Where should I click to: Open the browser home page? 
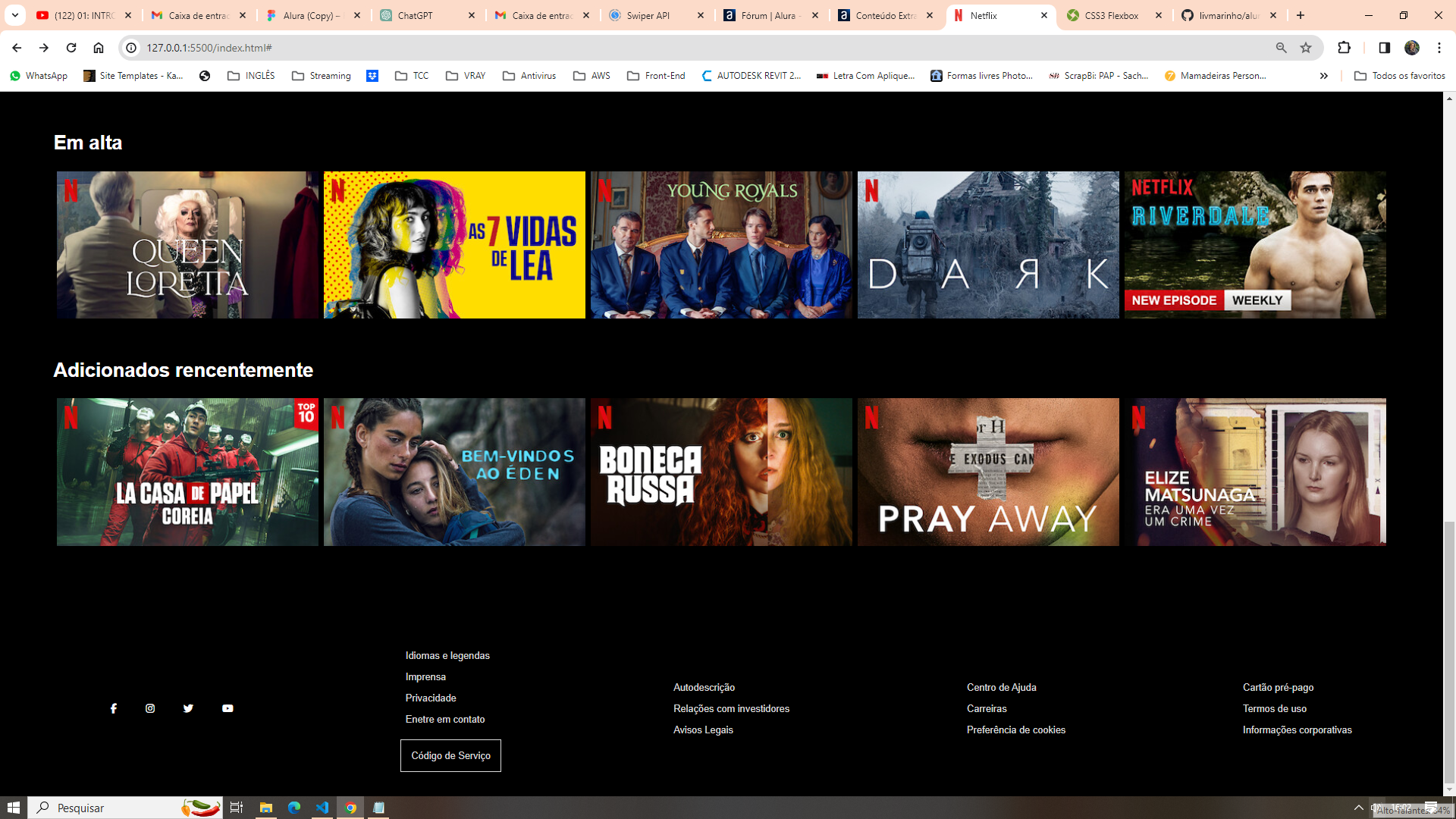coord(99,48)
